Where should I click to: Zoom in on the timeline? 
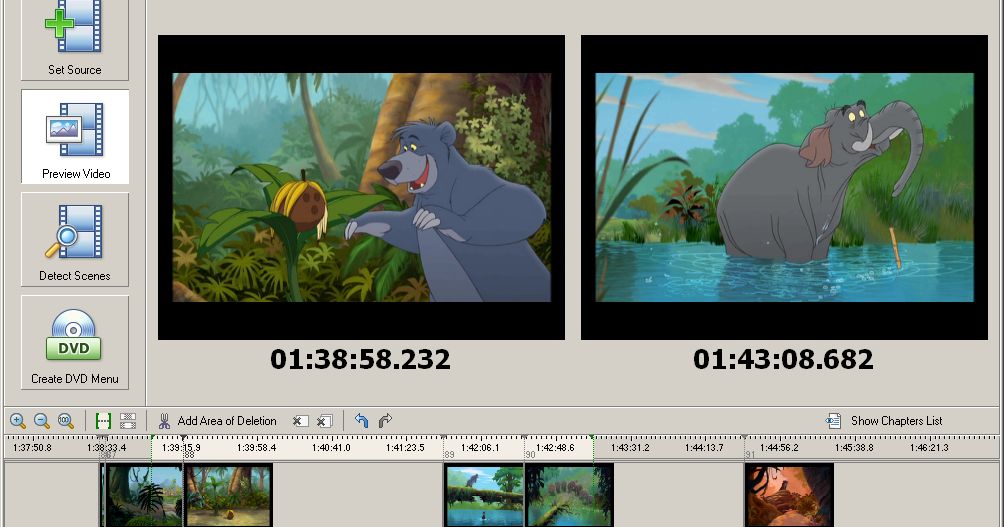18,421
